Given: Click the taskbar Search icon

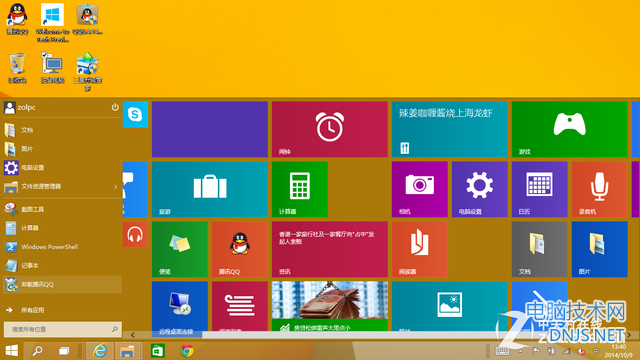Looking at the screenshot, I should tap(38, 351).
